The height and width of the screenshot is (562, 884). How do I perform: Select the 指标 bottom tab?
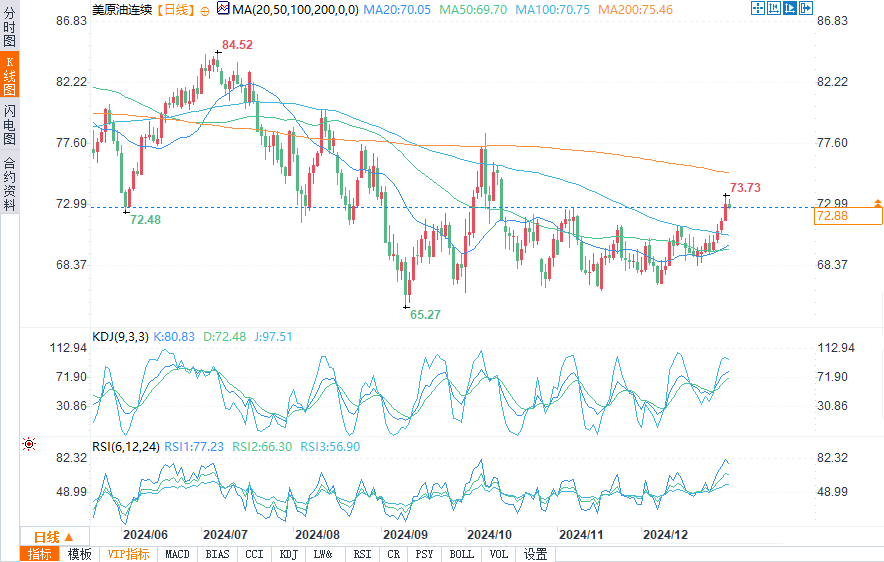39,554
